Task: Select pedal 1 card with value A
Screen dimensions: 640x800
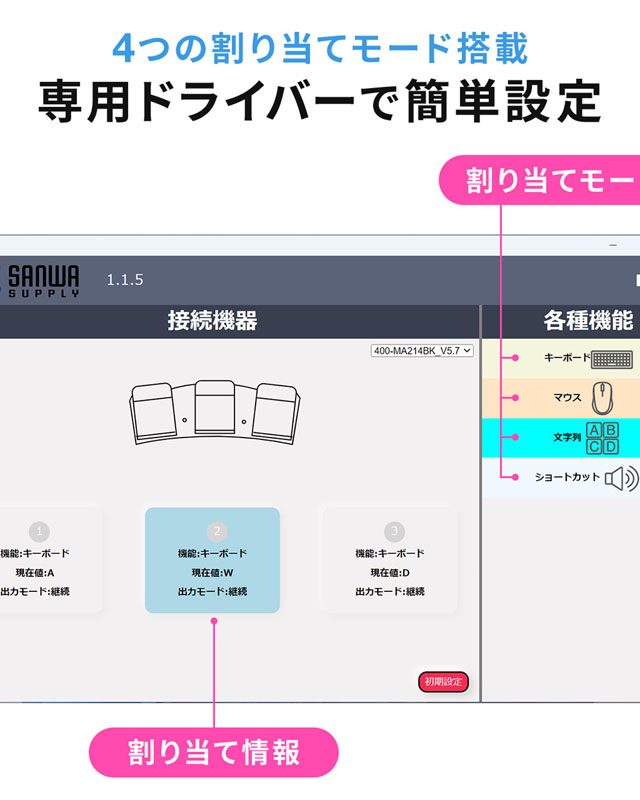Action: 45,560
